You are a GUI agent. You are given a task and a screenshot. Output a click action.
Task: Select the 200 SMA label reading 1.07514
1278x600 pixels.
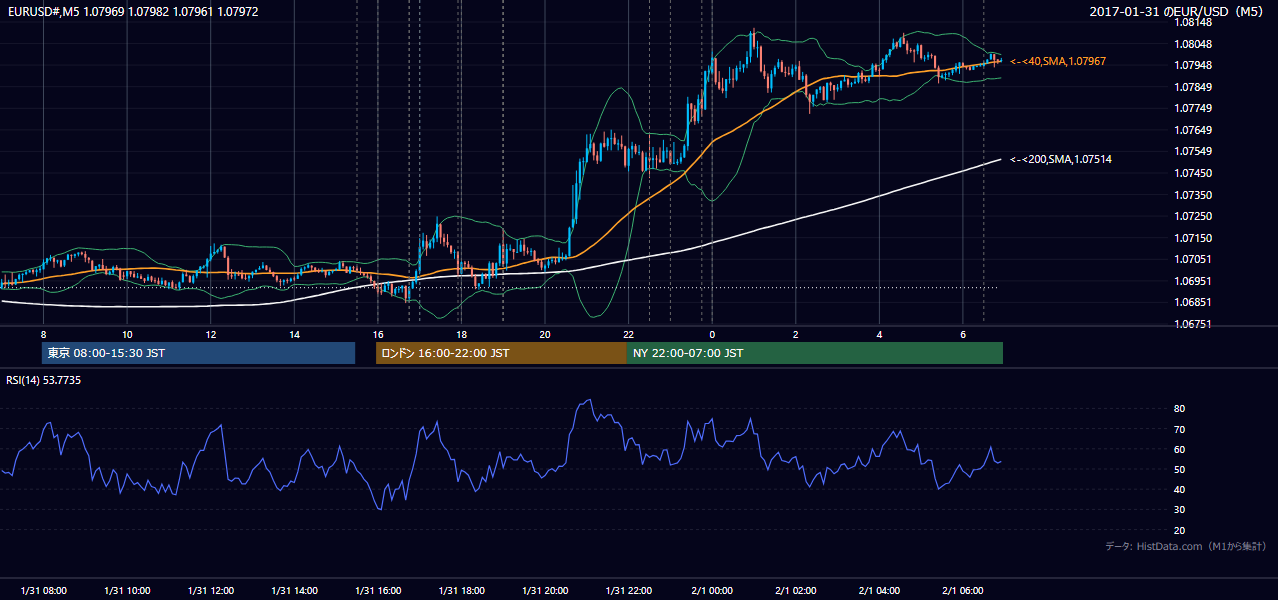point(1061,159)
